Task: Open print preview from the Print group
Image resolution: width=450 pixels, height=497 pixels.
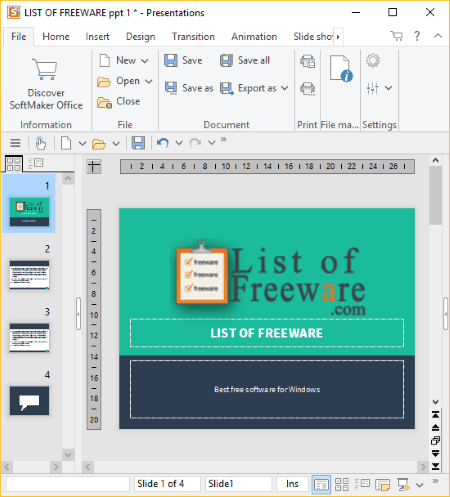Action: tap(307, 61)
